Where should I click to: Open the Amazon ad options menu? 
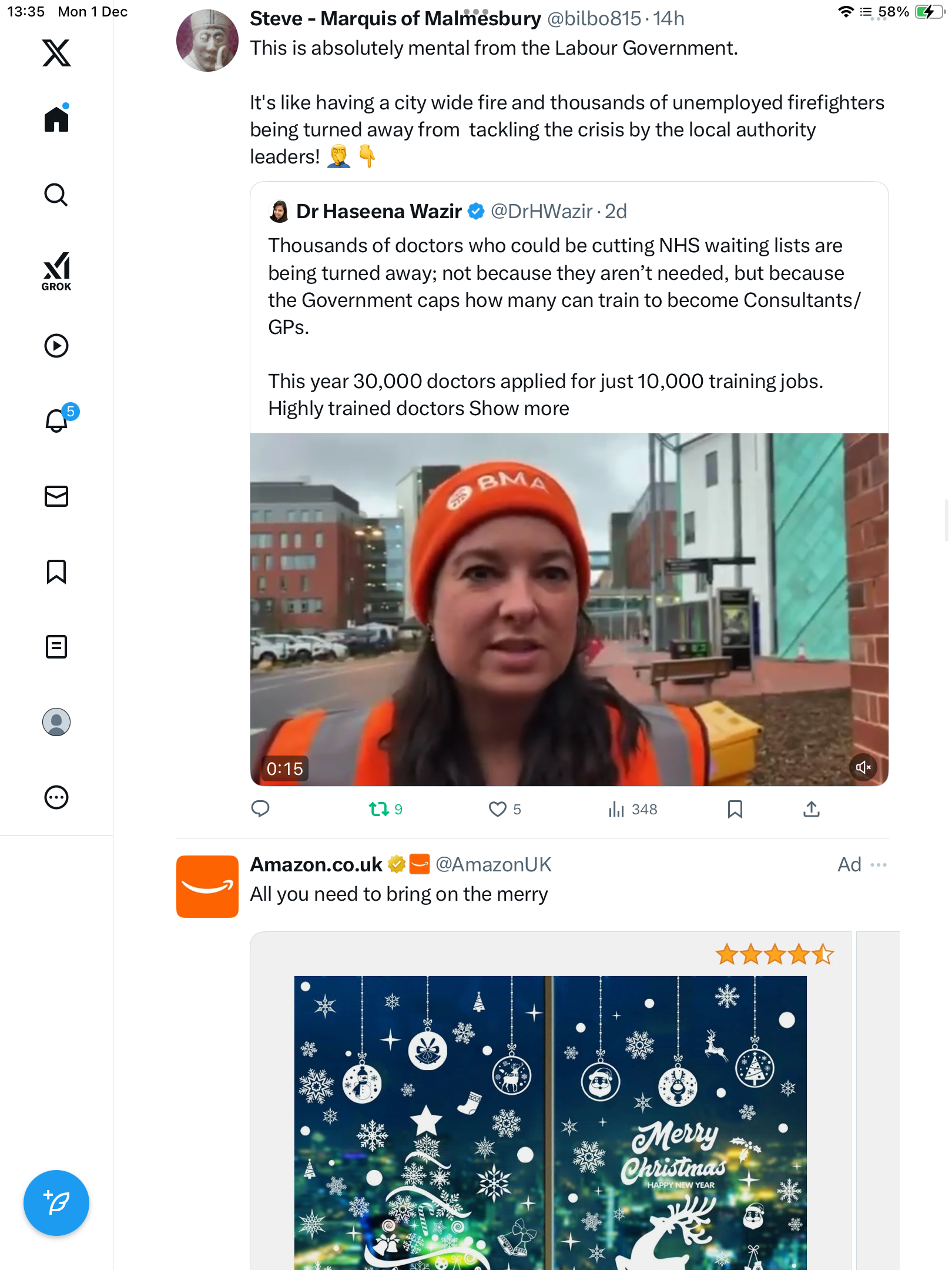[879, 865]
